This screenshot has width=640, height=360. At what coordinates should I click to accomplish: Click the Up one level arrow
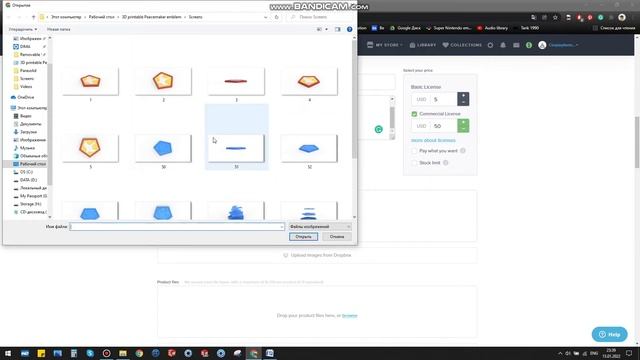point(33,17)
